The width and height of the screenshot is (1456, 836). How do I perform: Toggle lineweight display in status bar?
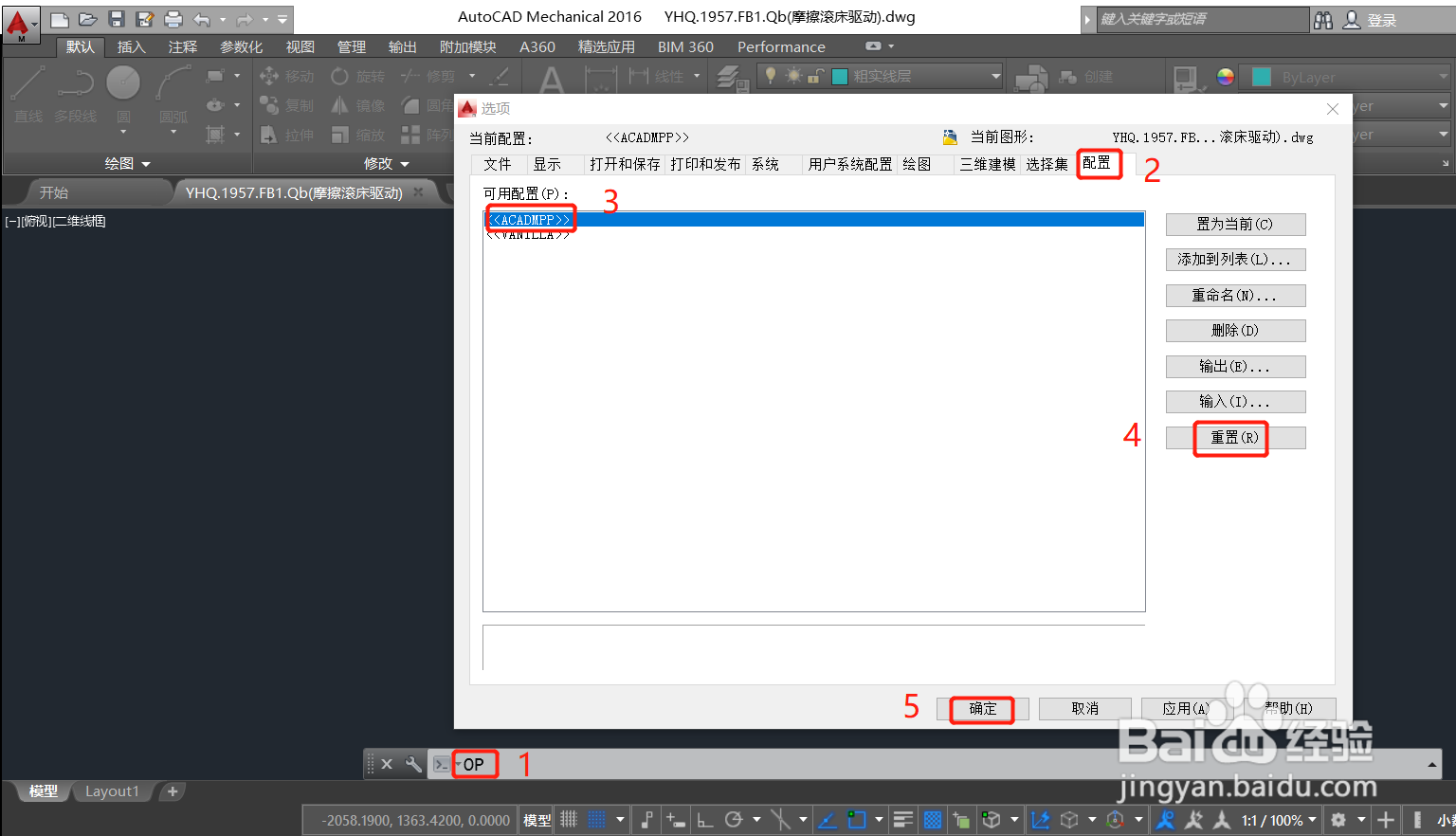902,820
